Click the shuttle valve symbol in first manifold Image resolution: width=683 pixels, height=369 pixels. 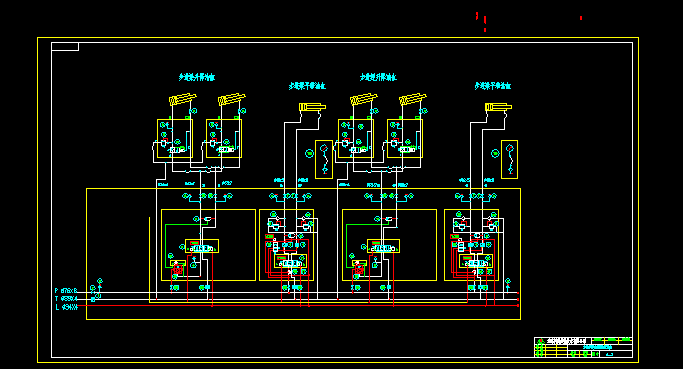point(207,219)
